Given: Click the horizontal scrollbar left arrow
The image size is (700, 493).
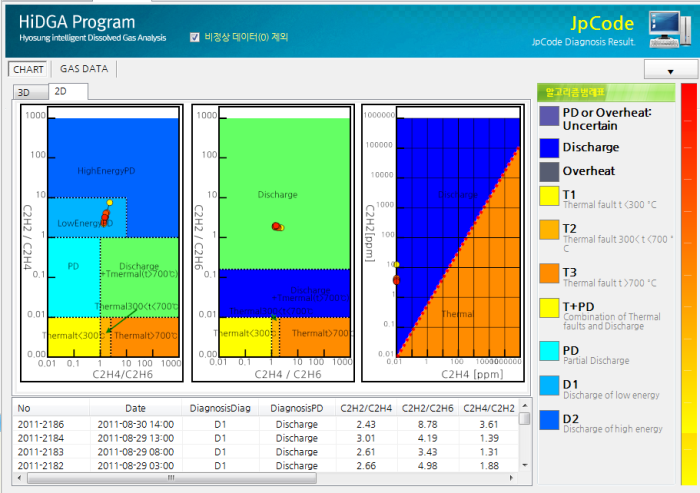Looking at the screenshot, I should [19, 478].
